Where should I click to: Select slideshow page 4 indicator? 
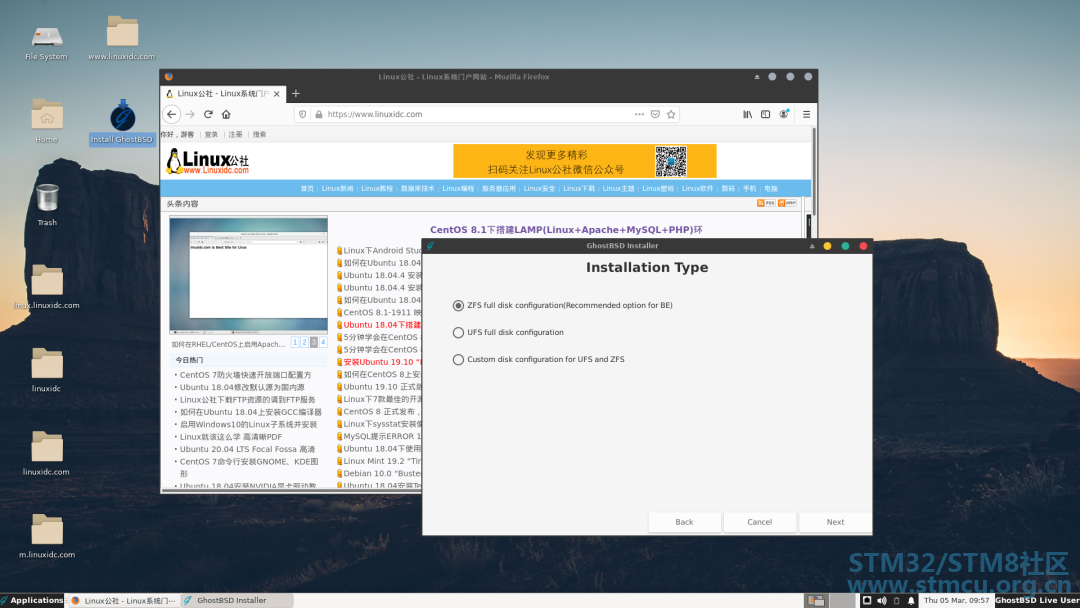click(323, 342)
